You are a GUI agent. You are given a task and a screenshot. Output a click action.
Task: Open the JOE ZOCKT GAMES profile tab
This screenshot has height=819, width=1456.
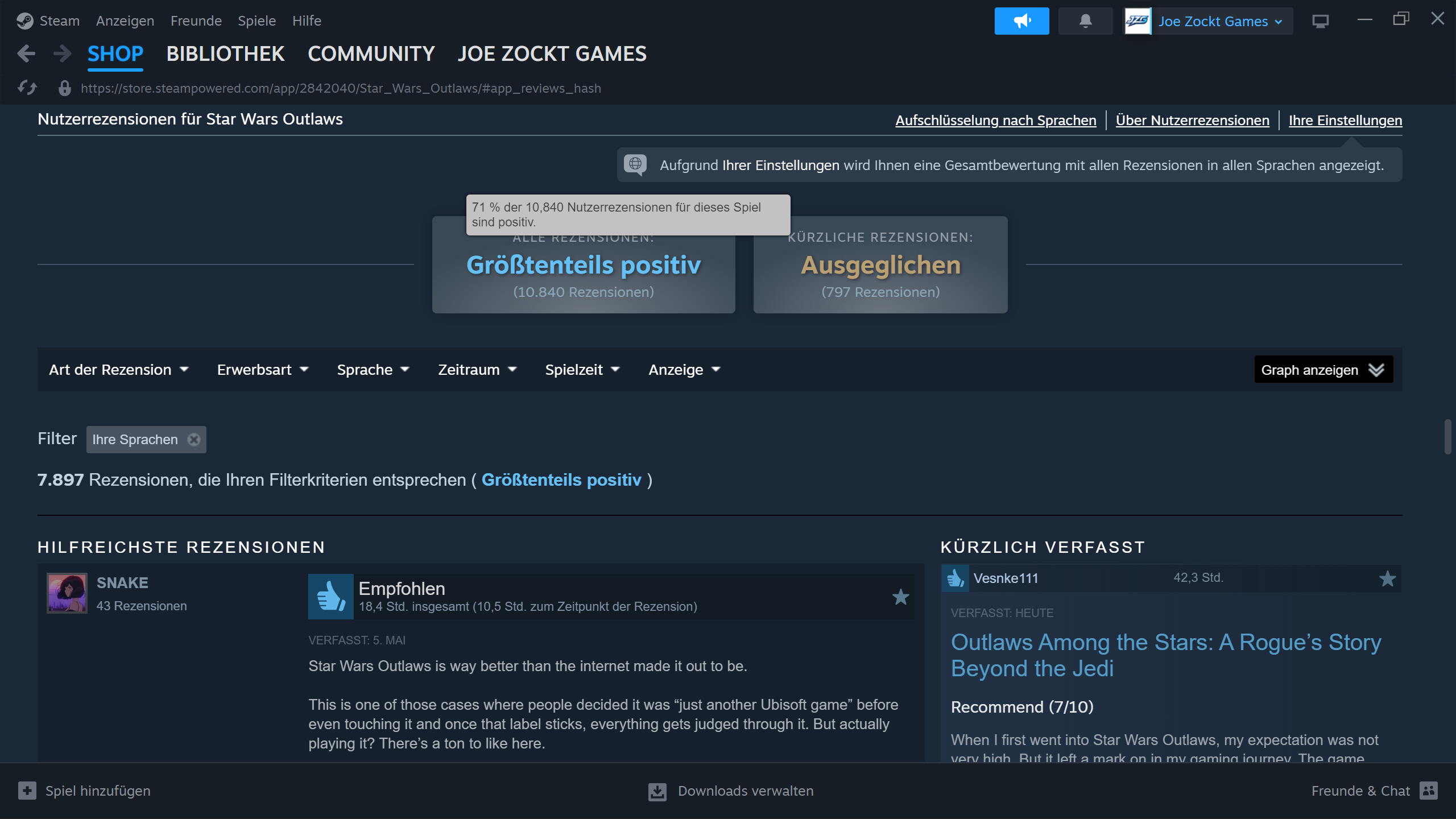point(552,54)
